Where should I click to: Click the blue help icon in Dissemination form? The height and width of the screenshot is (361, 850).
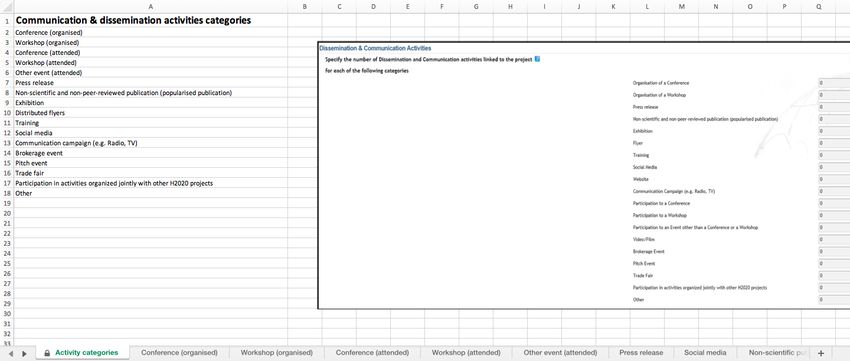click(x=537, y=59)
